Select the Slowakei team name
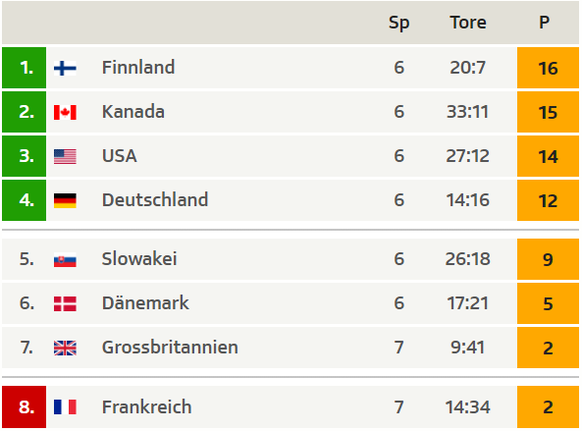This screenshot has height=431, width=582. 139,259
